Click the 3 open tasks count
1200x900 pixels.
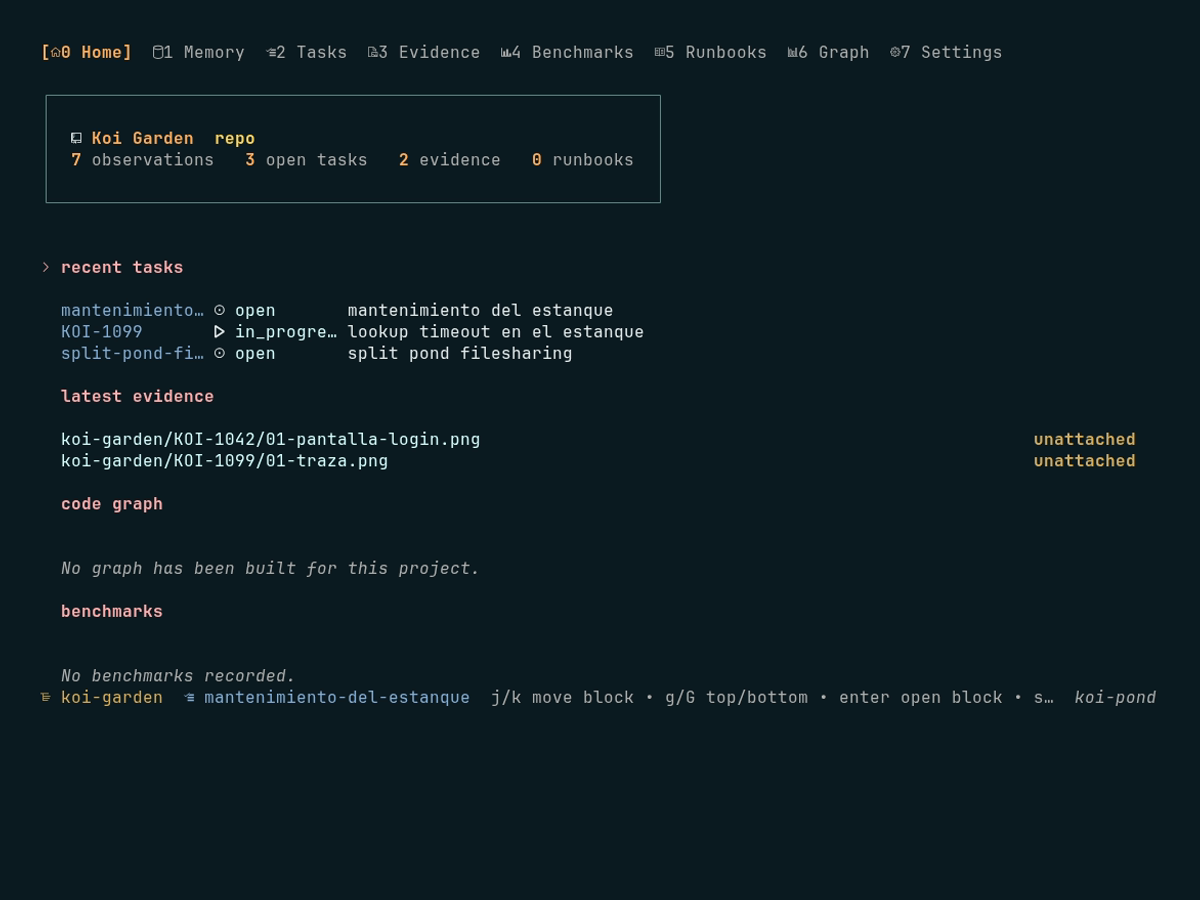tap(306, 160)
